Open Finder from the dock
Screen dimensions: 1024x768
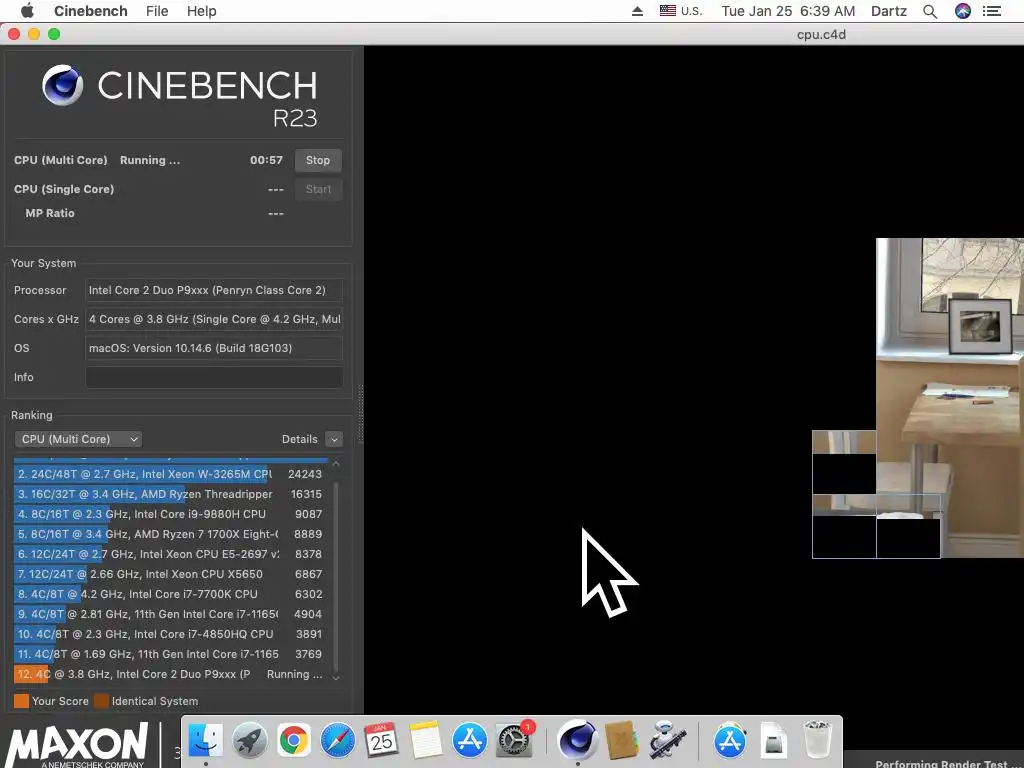click(x=206, y=741)
